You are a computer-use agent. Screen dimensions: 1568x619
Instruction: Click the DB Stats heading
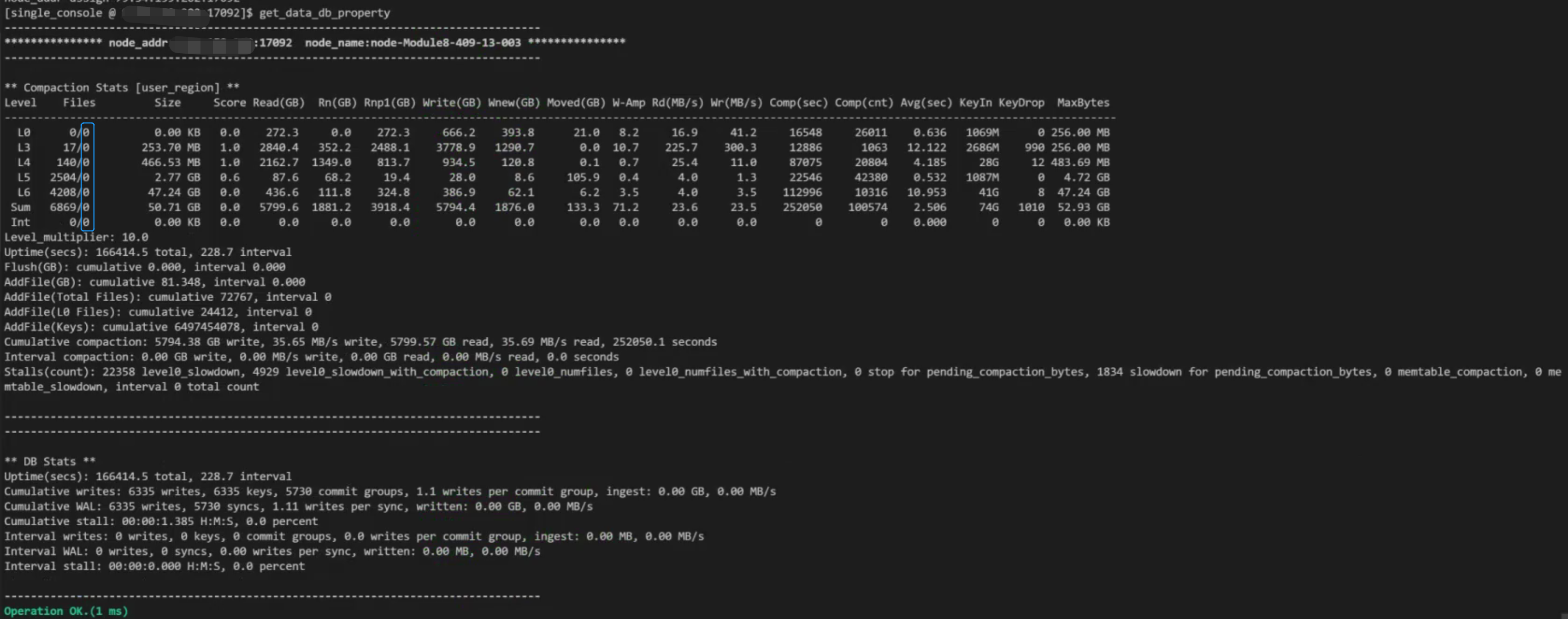50,462
